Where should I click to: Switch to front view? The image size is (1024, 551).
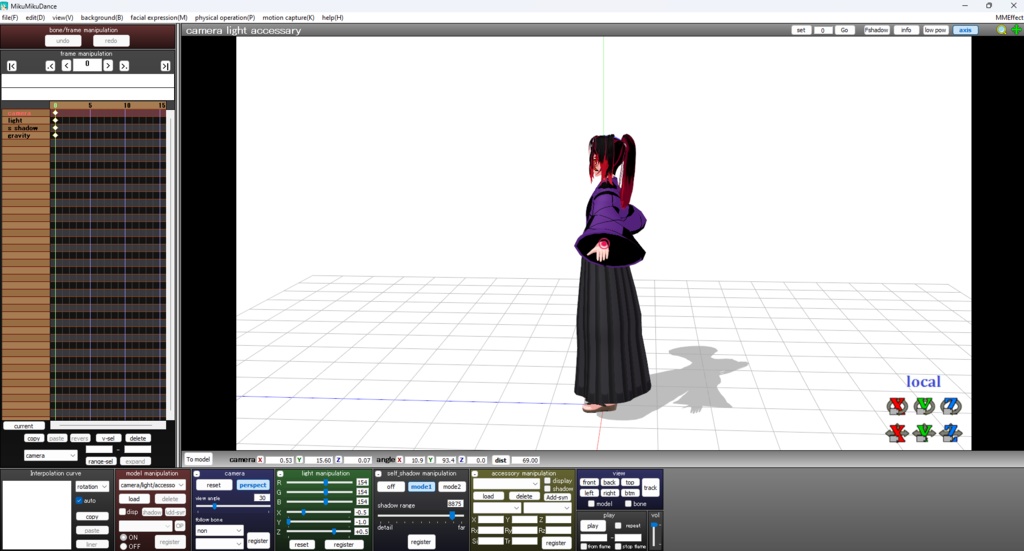pos(589,482)
